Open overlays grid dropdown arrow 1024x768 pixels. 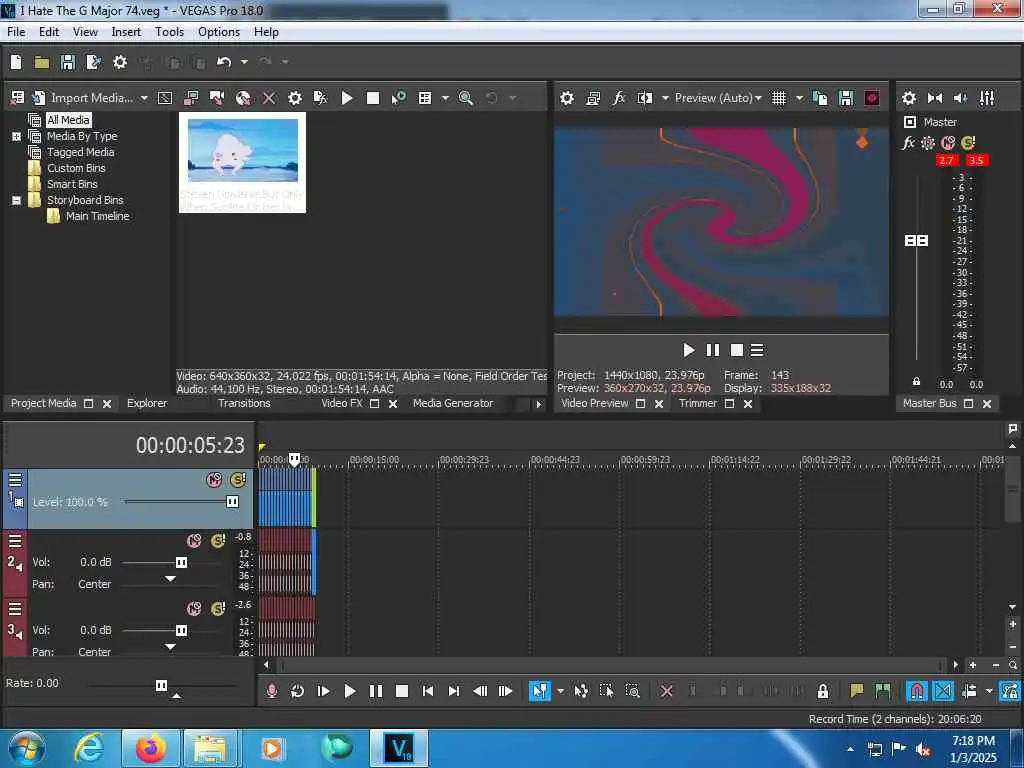point(799,98)
